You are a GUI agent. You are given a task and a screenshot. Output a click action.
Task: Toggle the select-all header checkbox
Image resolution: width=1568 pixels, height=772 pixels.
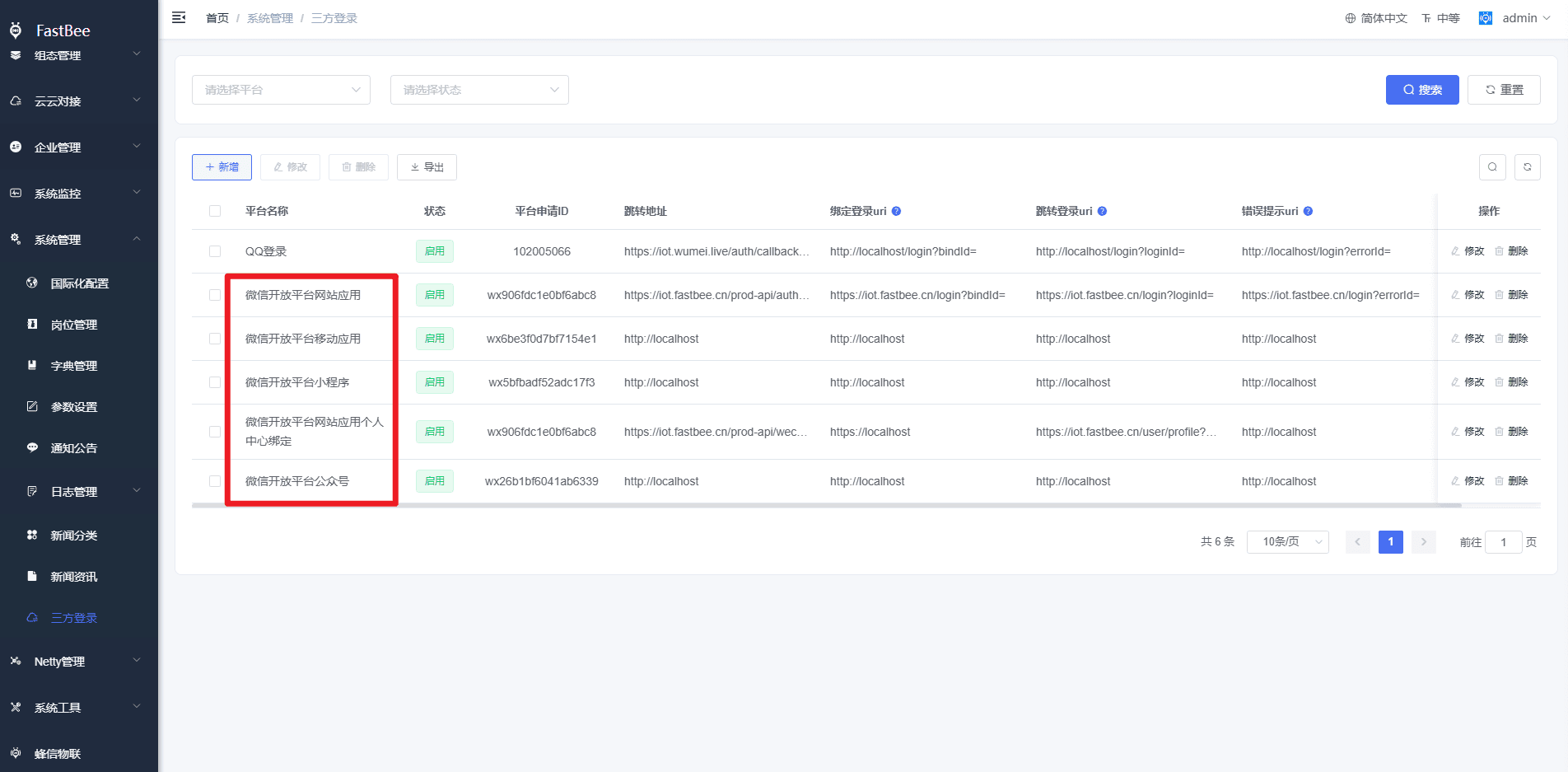point(215,211)
